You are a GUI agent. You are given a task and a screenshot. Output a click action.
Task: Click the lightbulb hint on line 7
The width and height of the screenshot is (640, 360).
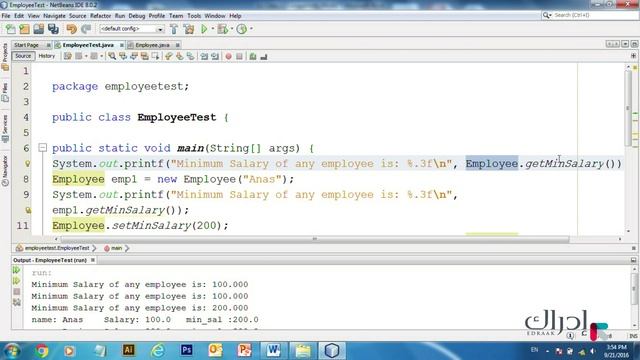click(27, 164)
